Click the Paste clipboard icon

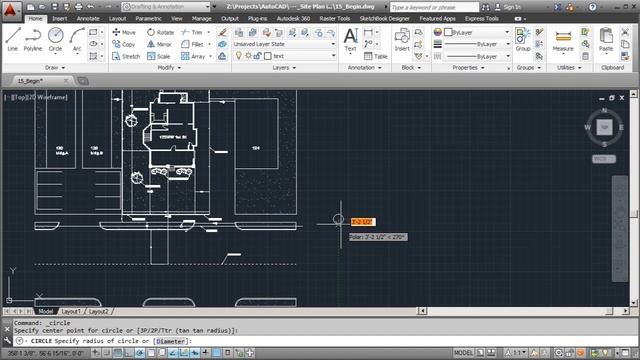coord(606,40)
